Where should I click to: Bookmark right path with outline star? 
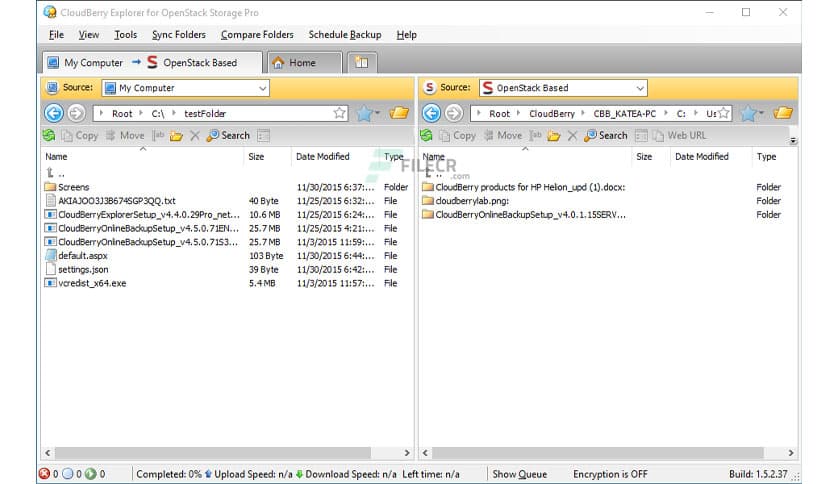(724, 113)
